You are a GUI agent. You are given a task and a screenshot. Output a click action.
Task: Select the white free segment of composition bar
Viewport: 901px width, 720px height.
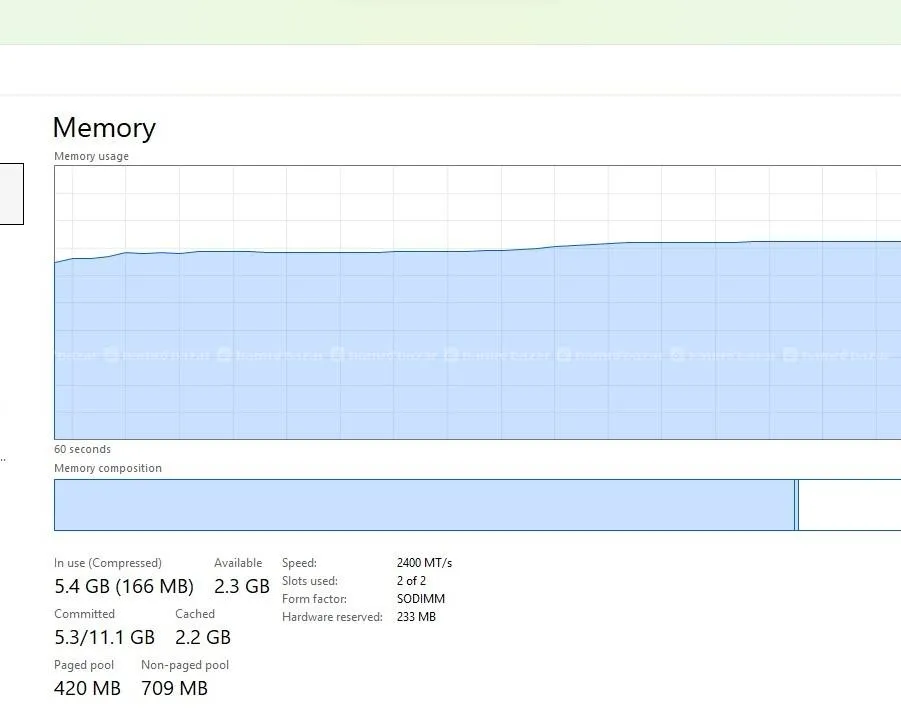849,505
